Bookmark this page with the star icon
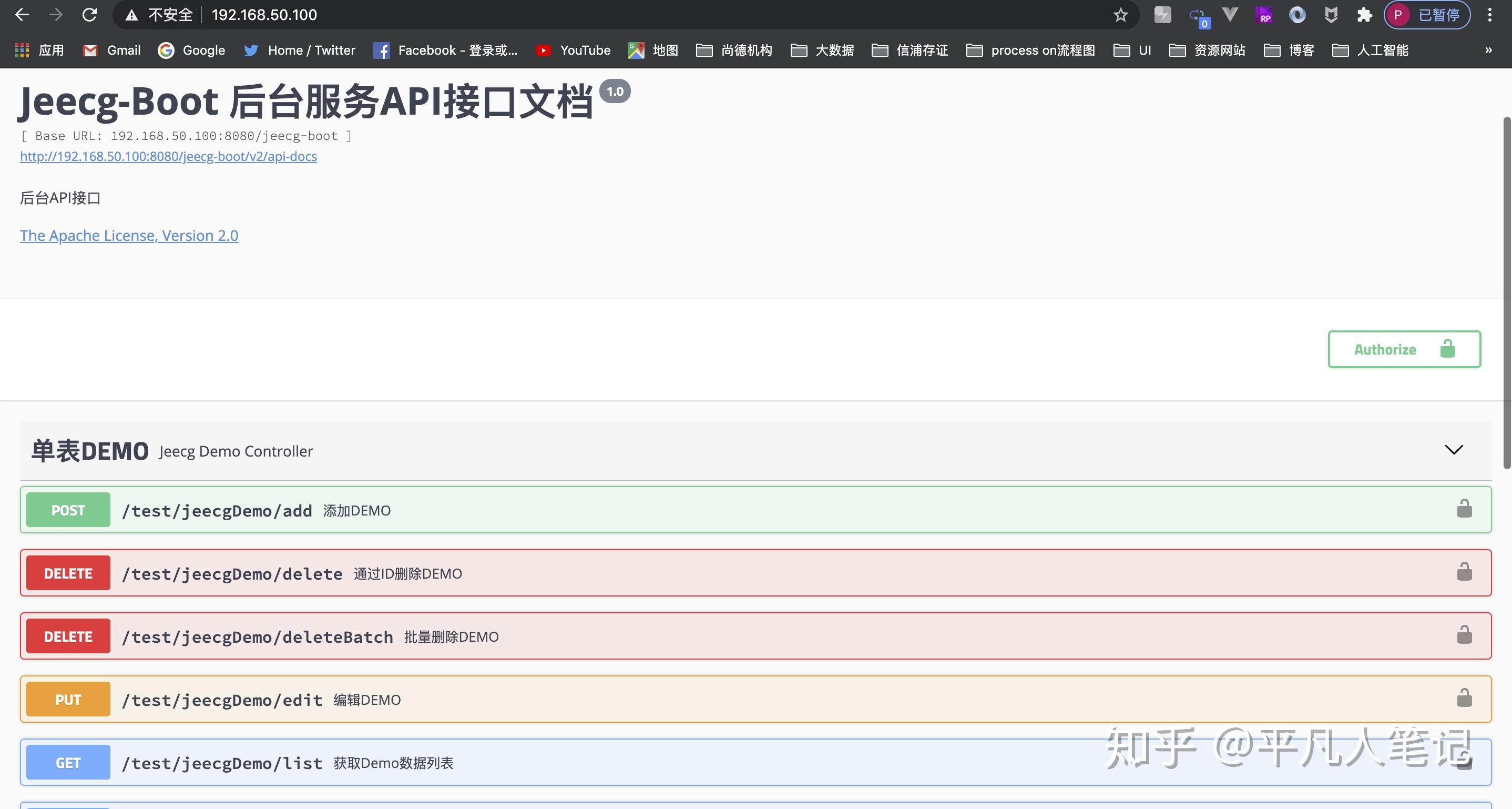1512x809 pixels. click(1121, 14)
